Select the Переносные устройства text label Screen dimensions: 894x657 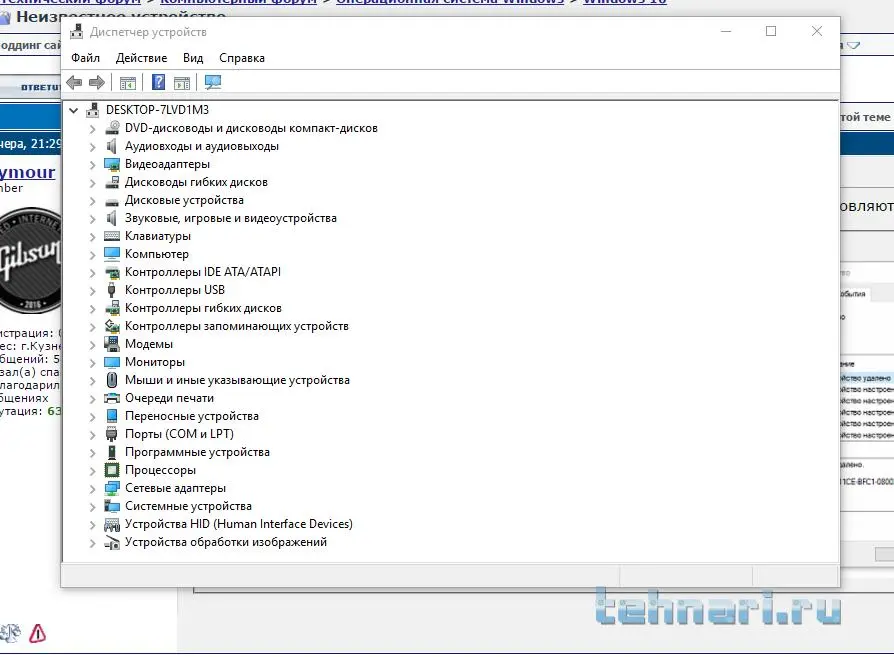click(x=192, y=416)
